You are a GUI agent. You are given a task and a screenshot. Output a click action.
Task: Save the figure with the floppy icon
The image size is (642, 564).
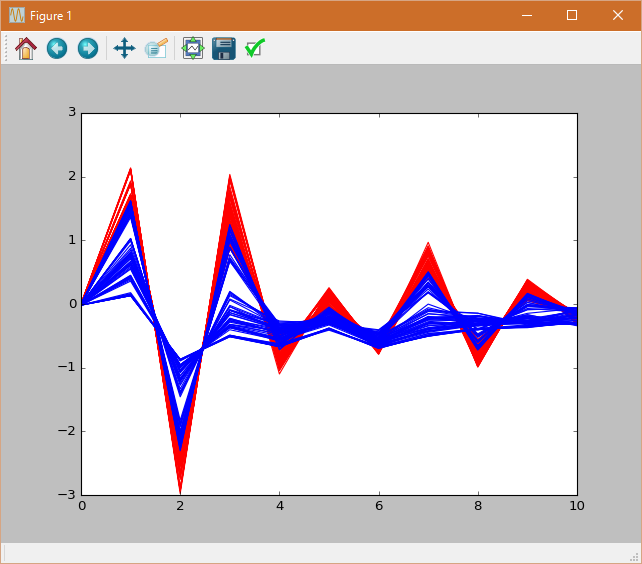pos(224,48)
